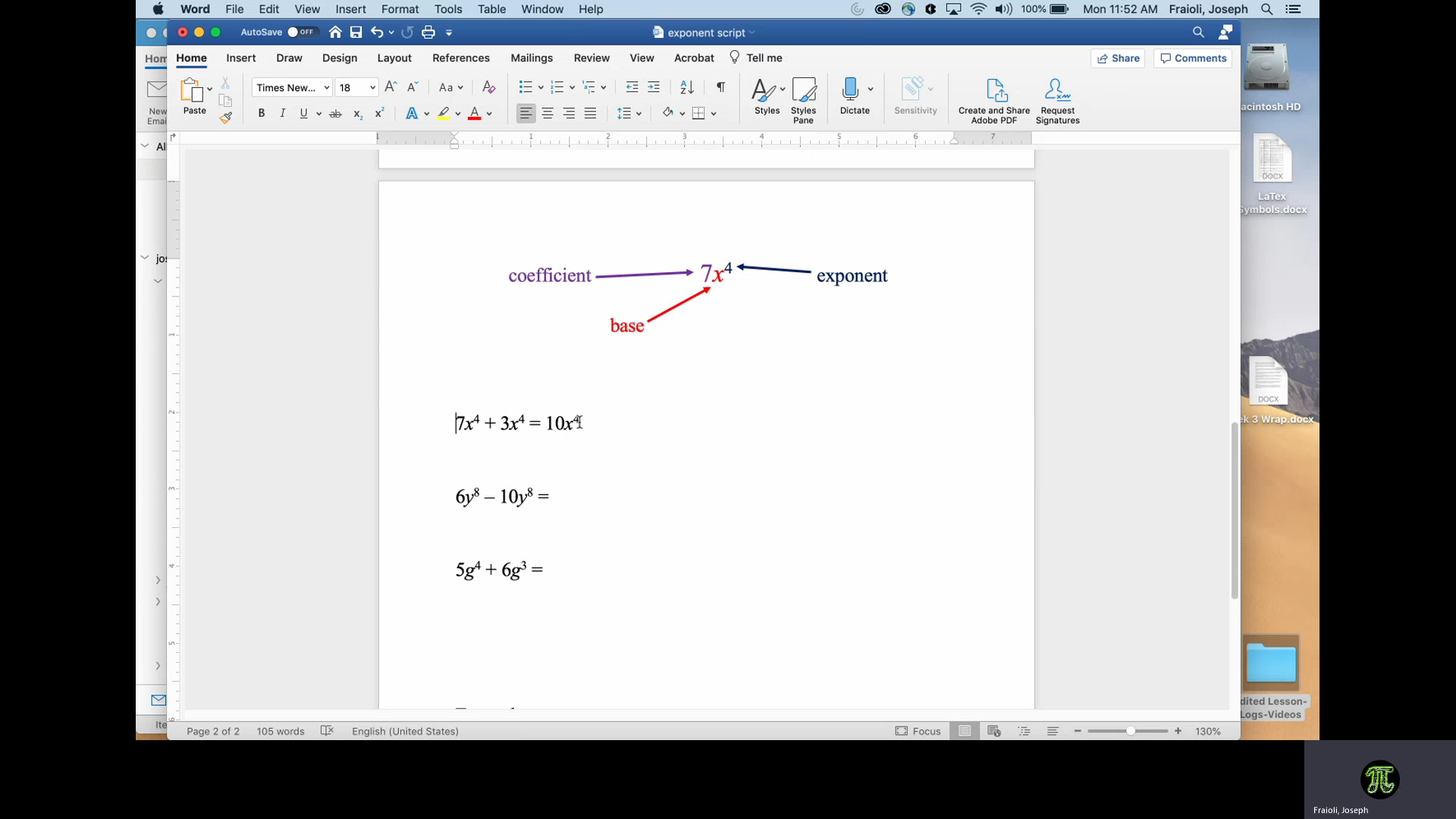Toggle Outline view in status bar
Image resolution: width=1456 pixels, height=819 pixels.
click(x=1024, y=731)
